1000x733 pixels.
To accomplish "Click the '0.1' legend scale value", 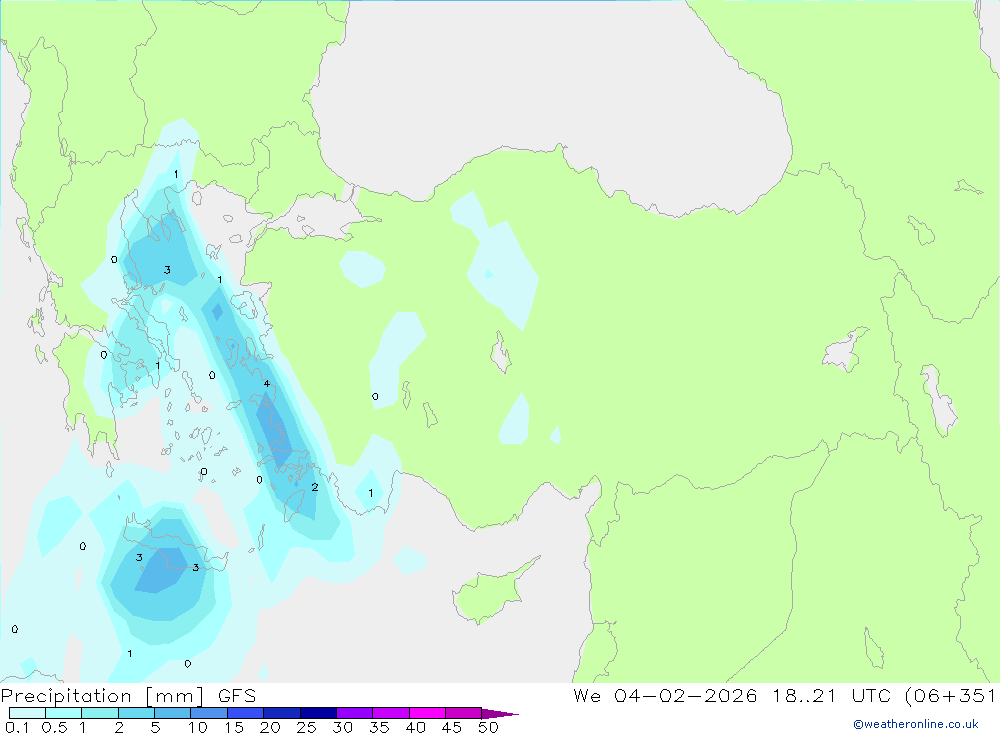I will point(17,727).
